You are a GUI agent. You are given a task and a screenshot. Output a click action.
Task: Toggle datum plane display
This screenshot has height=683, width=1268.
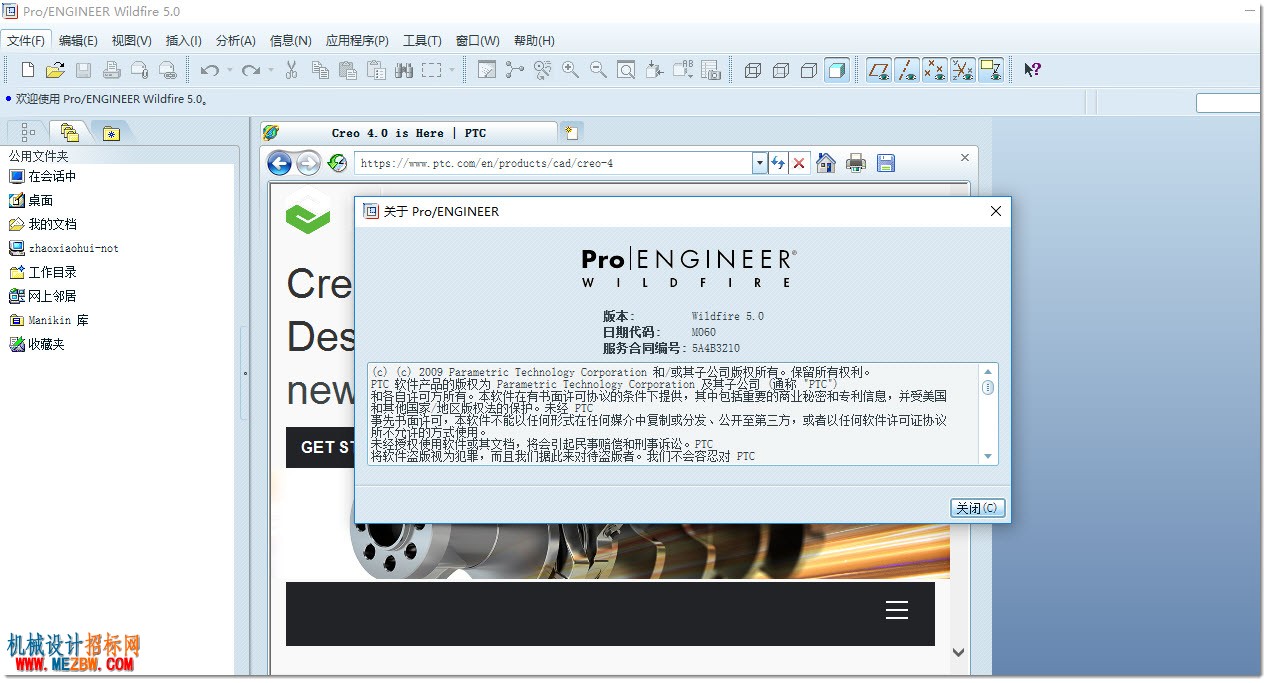click(879, 70)
